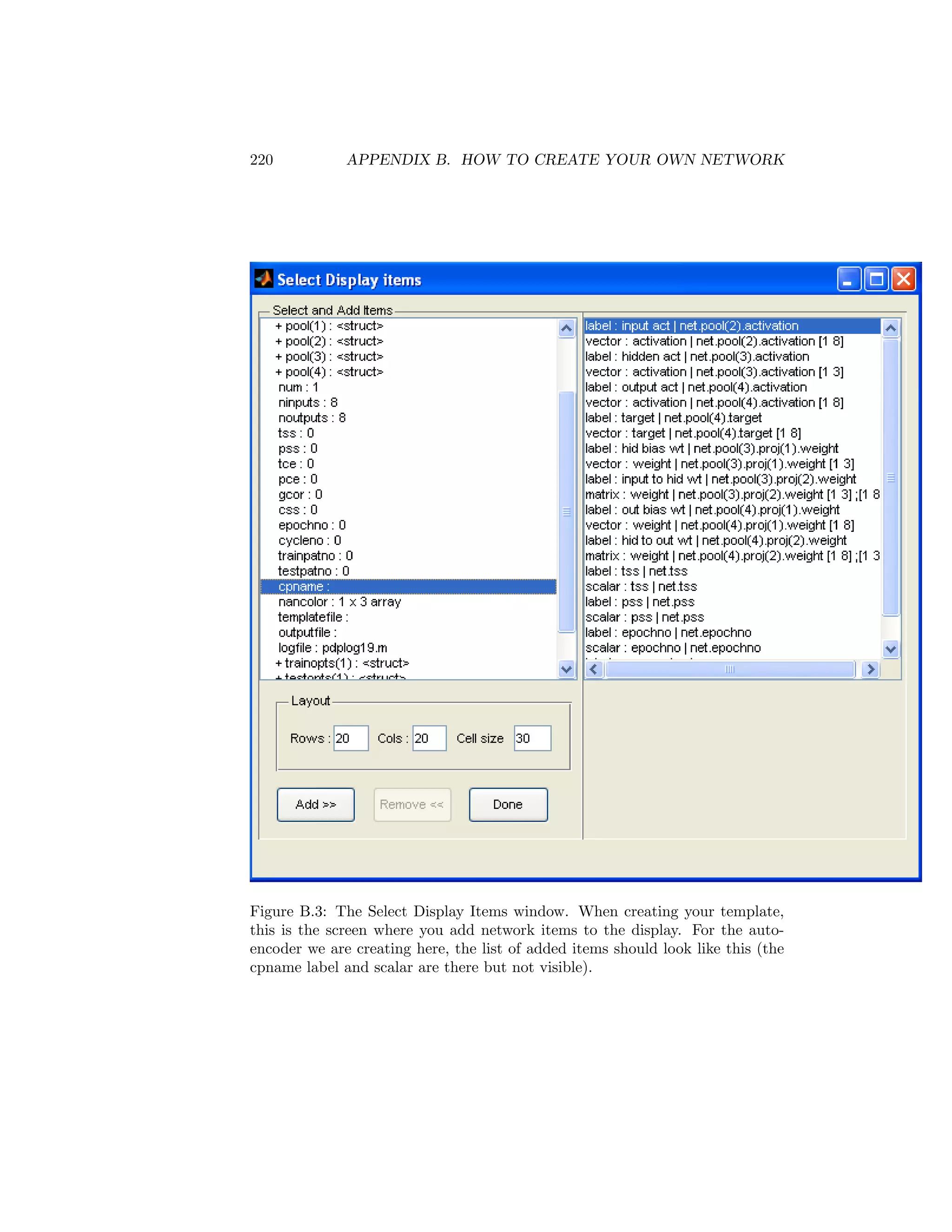The width and height of the screenshot is (952, 1232).
Task: Click right list scroll-up arrow
Action: tap(891, 328)
